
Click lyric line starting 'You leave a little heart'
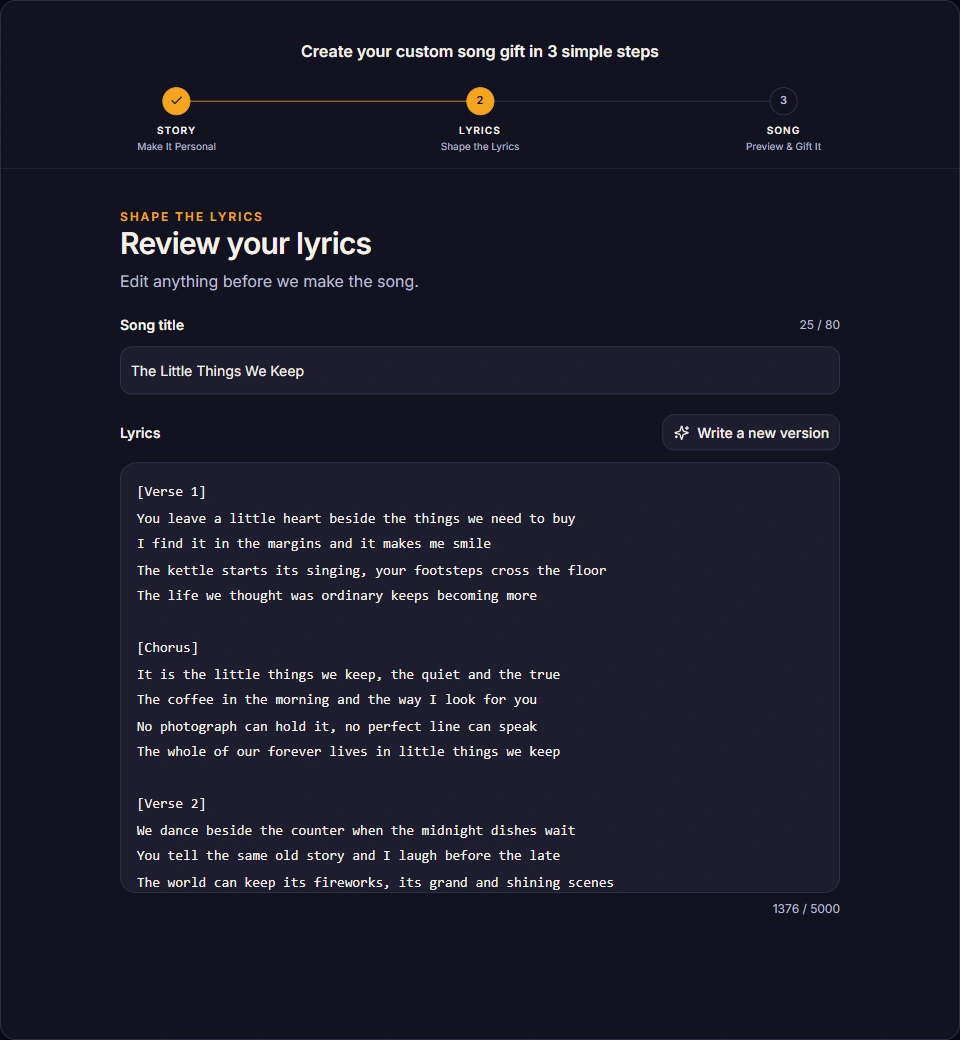[x=356, y=518]
